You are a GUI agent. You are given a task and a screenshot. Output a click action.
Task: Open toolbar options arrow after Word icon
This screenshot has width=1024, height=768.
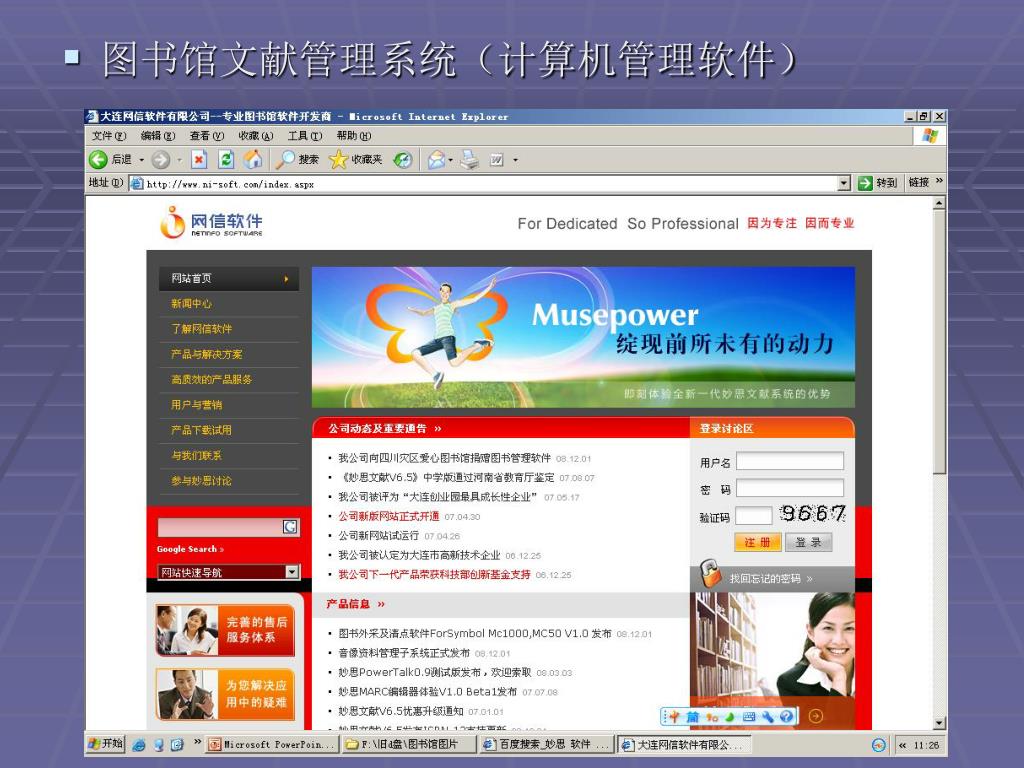coord(515,160)
